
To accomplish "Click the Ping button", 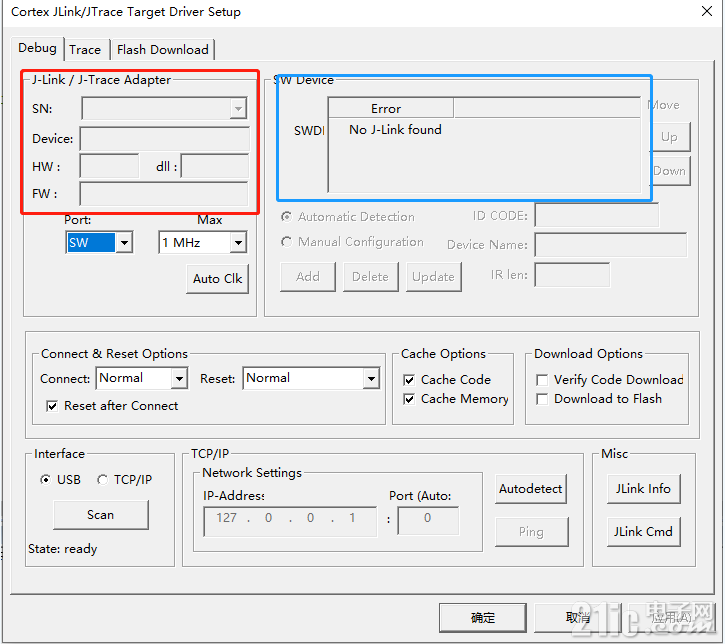I will (x=531, y=532).
